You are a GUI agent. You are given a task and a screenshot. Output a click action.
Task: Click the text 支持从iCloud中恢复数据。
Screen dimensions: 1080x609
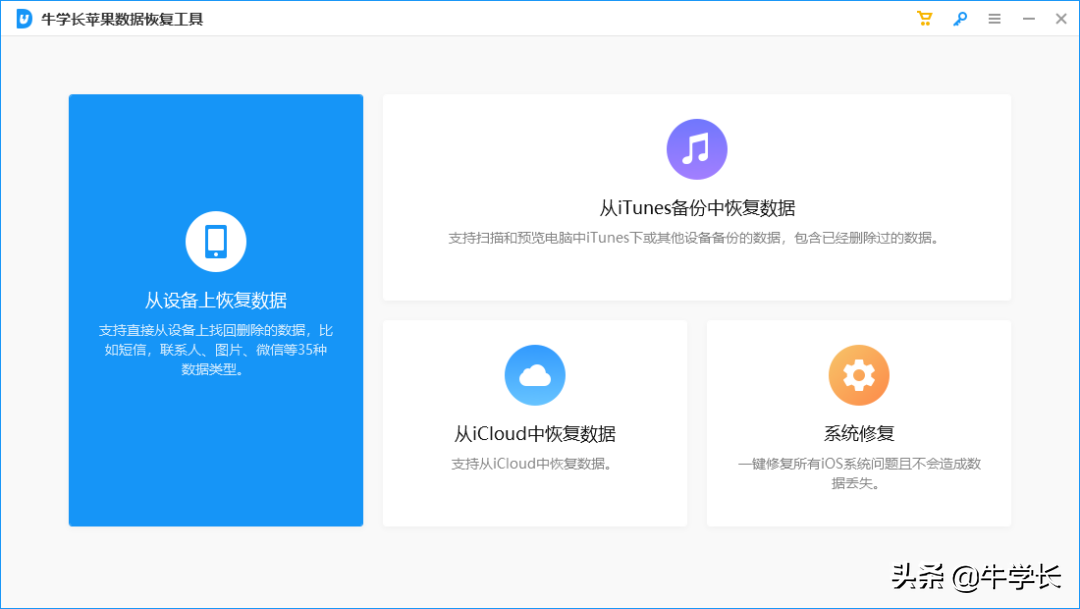532,464
